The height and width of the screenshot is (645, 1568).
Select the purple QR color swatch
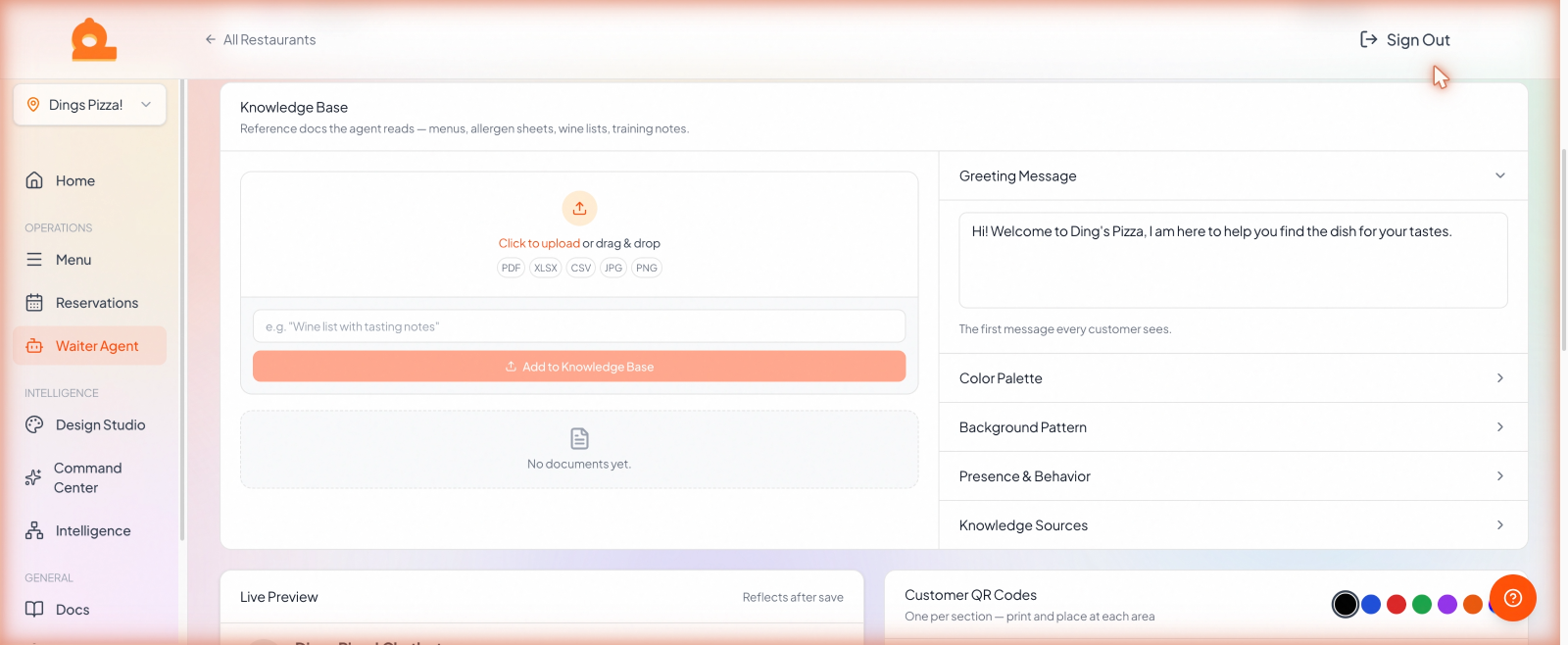[x=1447, y=604]
